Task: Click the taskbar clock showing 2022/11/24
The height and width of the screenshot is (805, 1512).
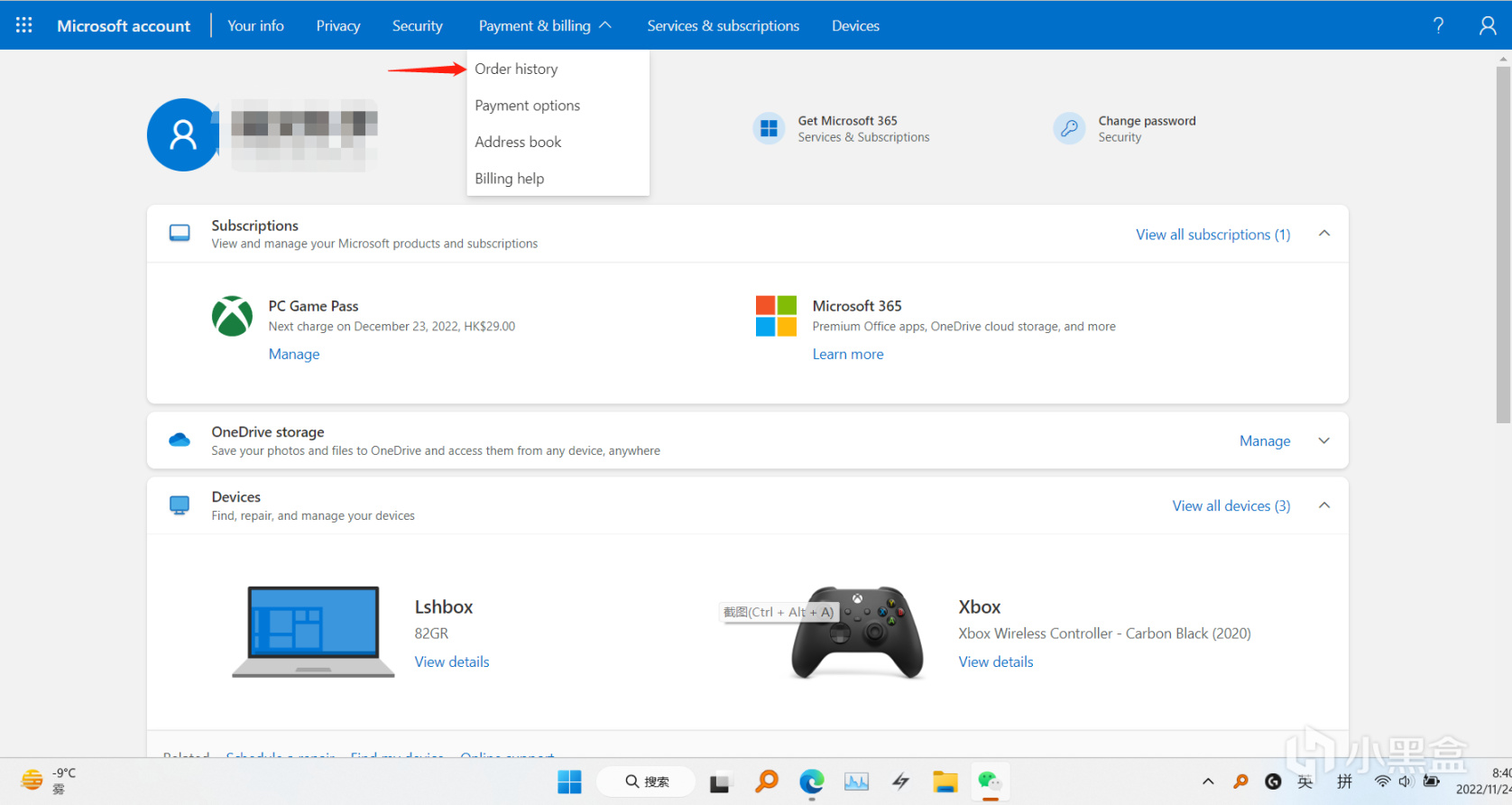Action: (x=1485, y=782)
